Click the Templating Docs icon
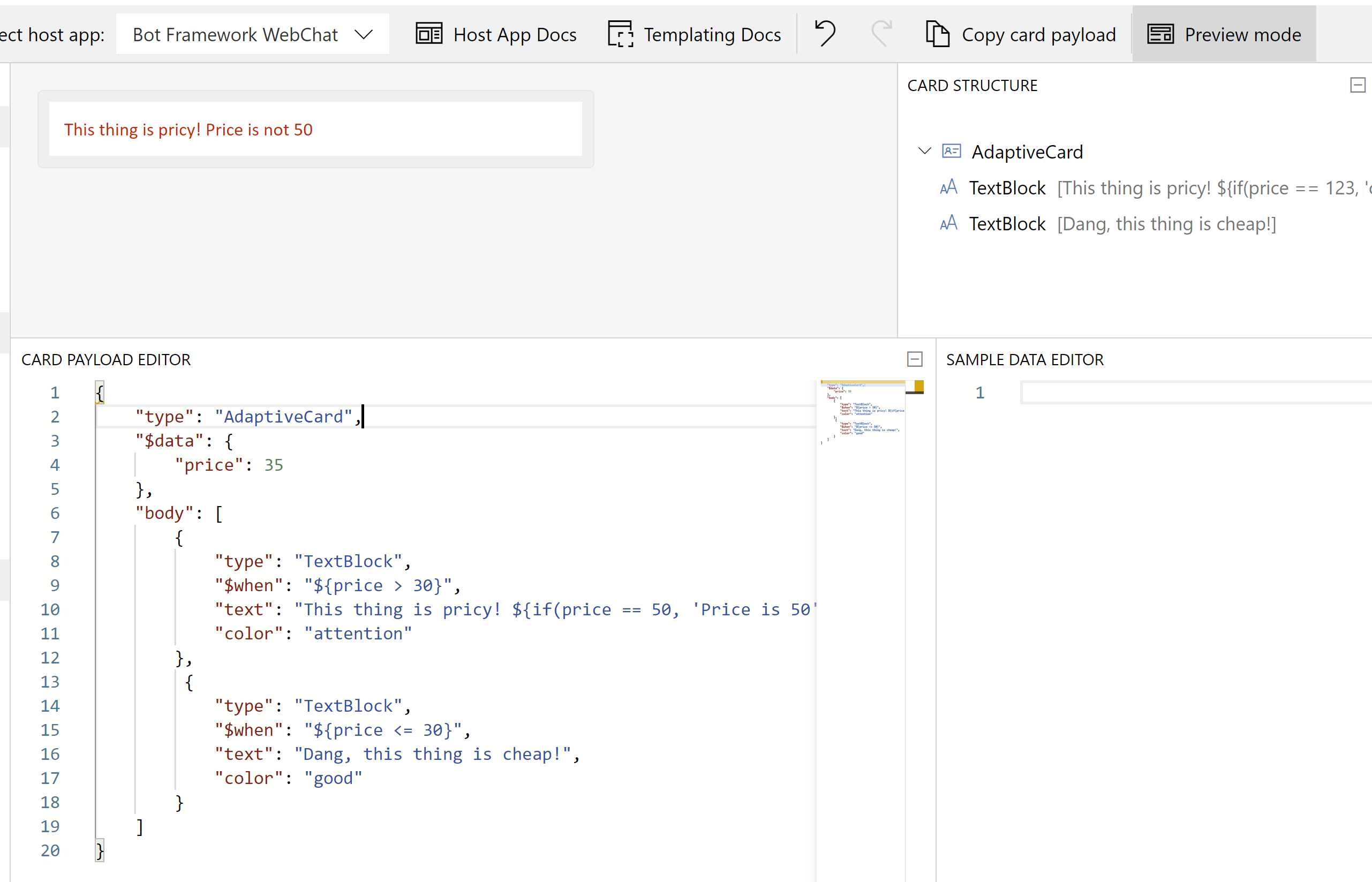1372x882 pixels. pos(620,34)
